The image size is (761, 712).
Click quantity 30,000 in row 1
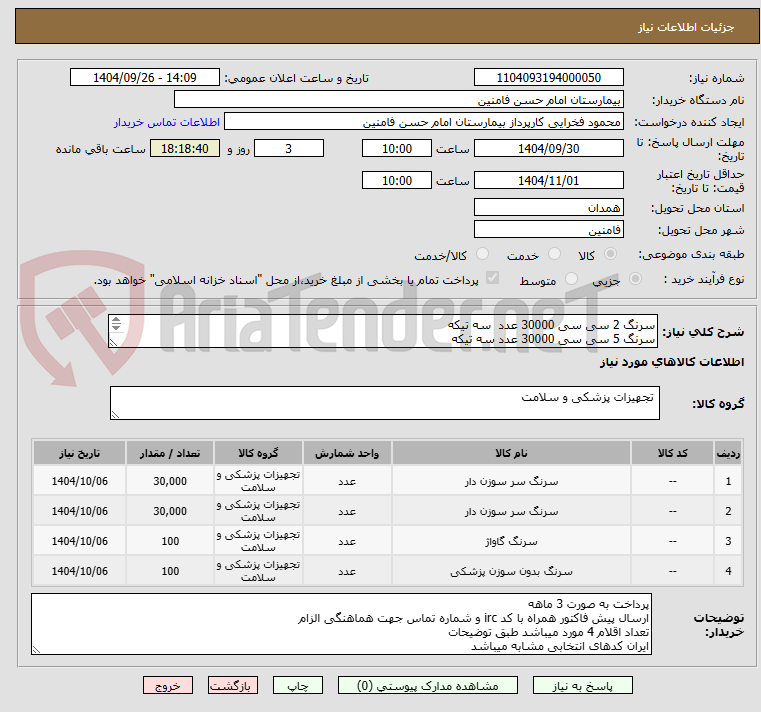pyautogui.click(x=170, y=481)
